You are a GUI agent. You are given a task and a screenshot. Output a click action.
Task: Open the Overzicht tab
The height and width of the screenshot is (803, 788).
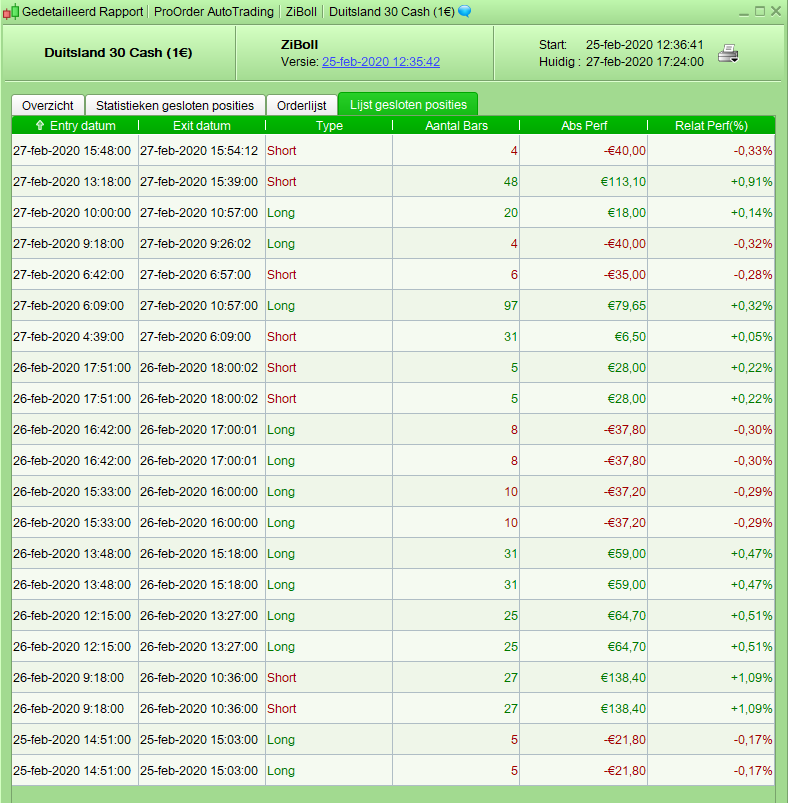tap(48, 105)
